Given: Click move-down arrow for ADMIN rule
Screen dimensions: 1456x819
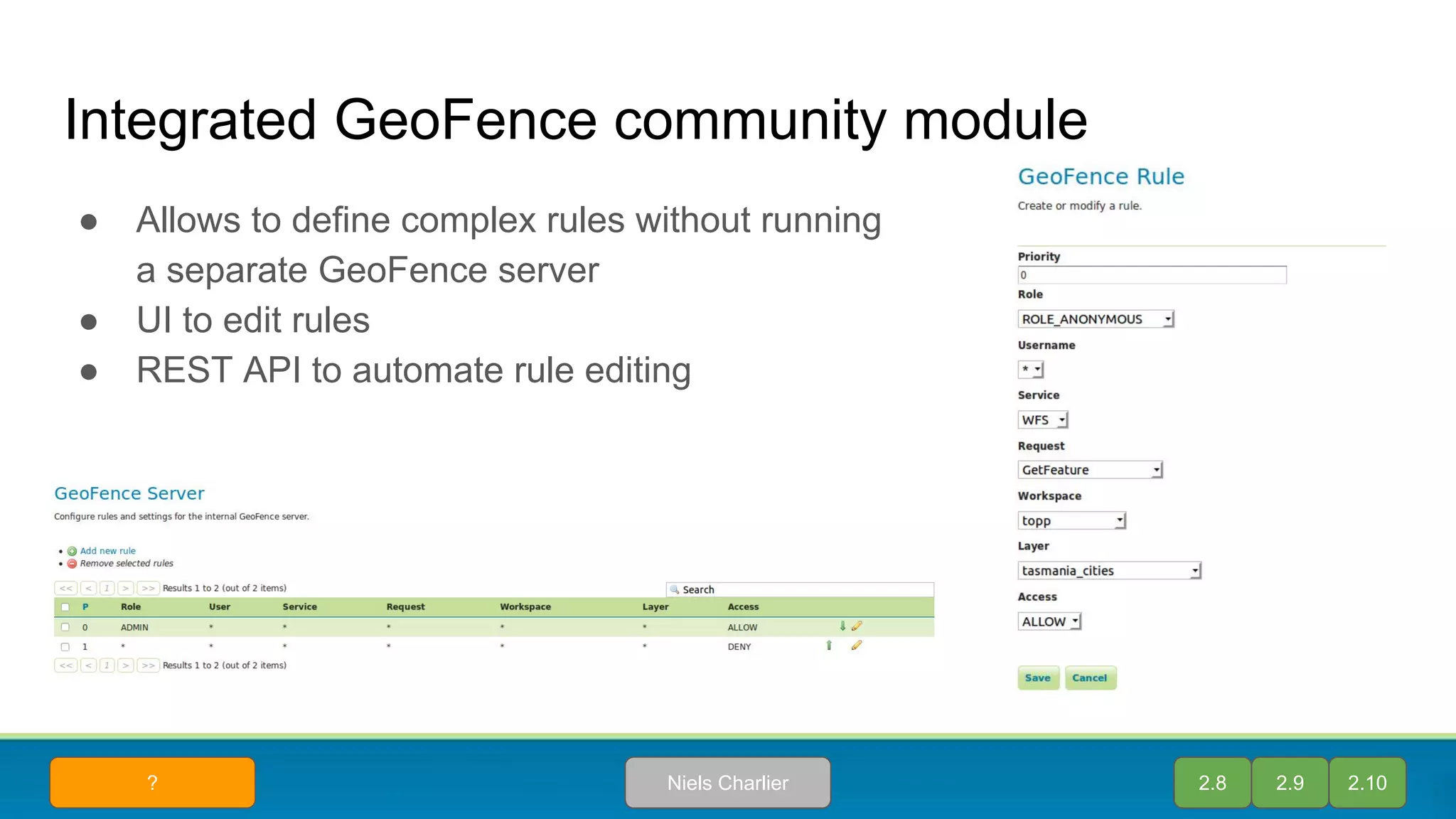Looking at the screenshot, I should pyautogui.click(x=842, y=626).
